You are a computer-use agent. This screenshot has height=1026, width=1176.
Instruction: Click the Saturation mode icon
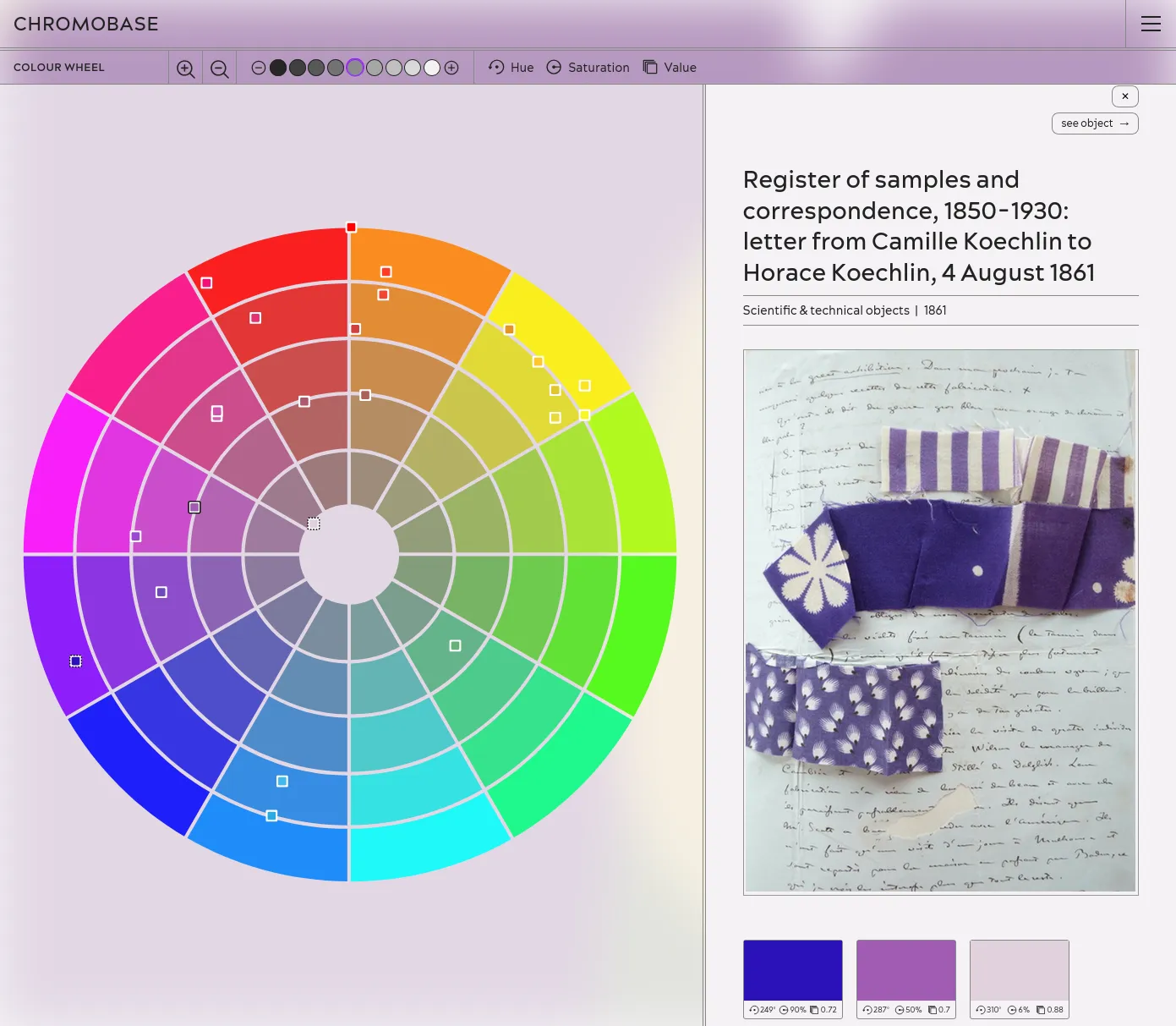click(554, 67)
